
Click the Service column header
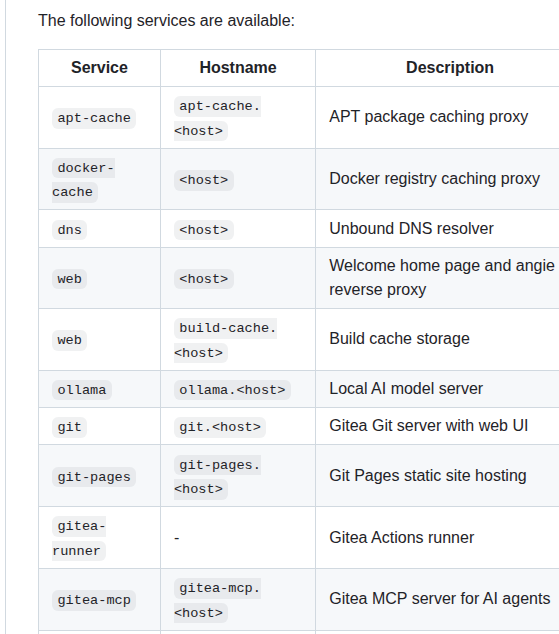[99, 68]
